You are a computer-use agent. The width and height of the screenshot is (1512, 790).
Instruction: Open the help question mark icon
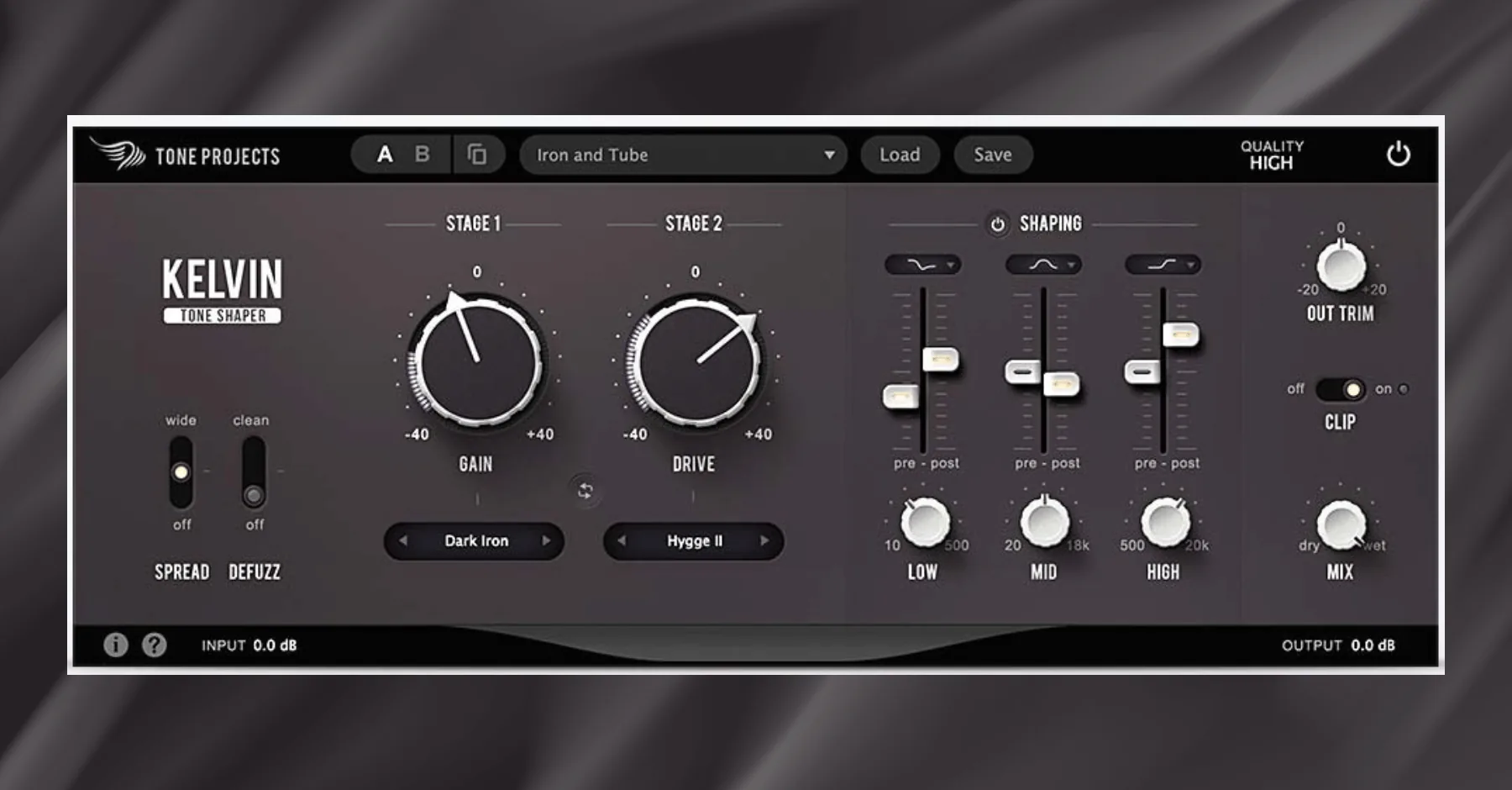pyautogui.click(x=155, y=645)
